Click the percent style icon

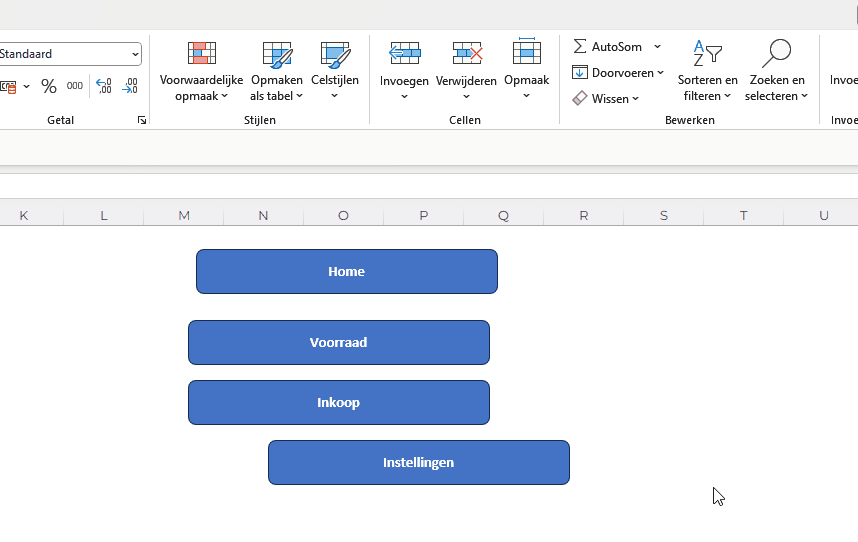48,86
